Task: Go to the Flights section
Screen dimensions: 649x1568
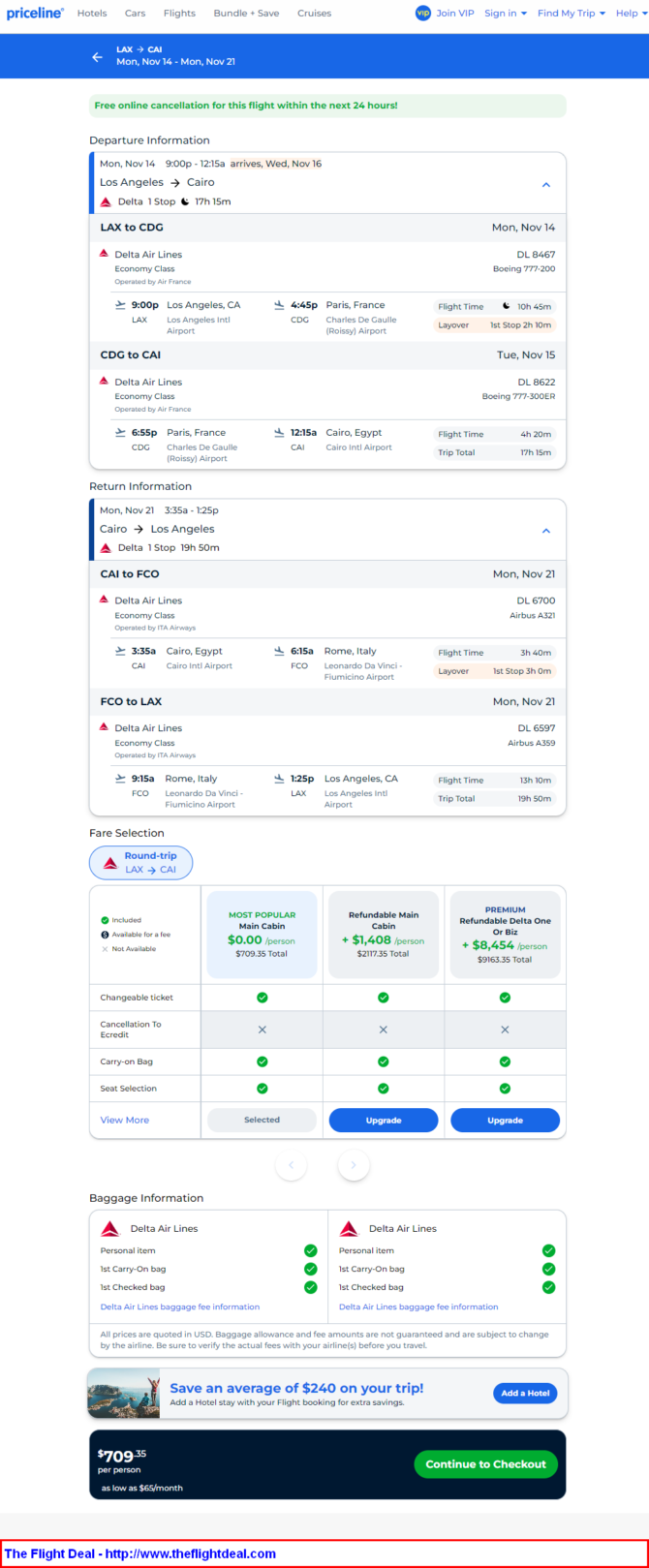Action: click(179, 14)
